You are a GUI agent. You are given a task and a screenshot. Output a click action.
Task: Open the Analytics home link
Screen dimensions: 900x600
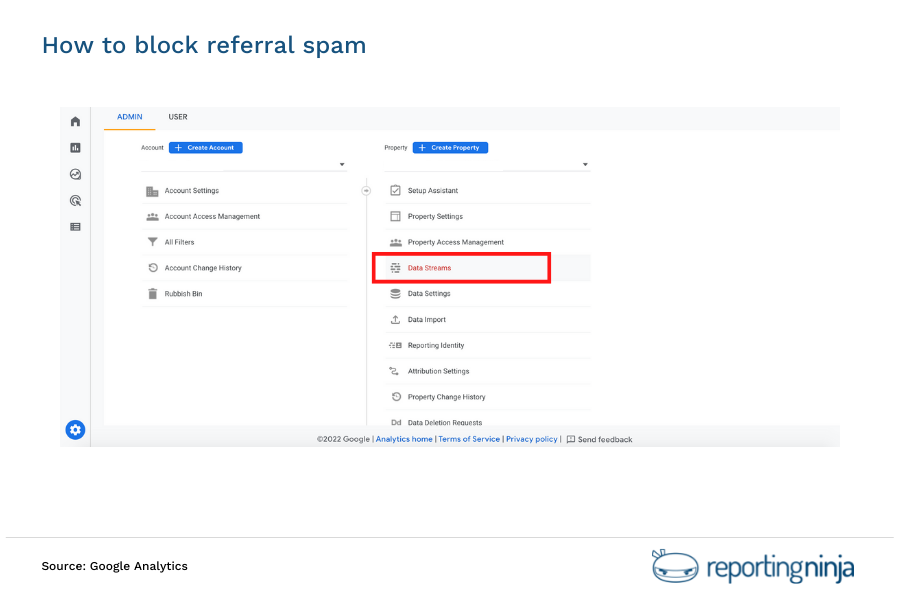click(403, 438)
